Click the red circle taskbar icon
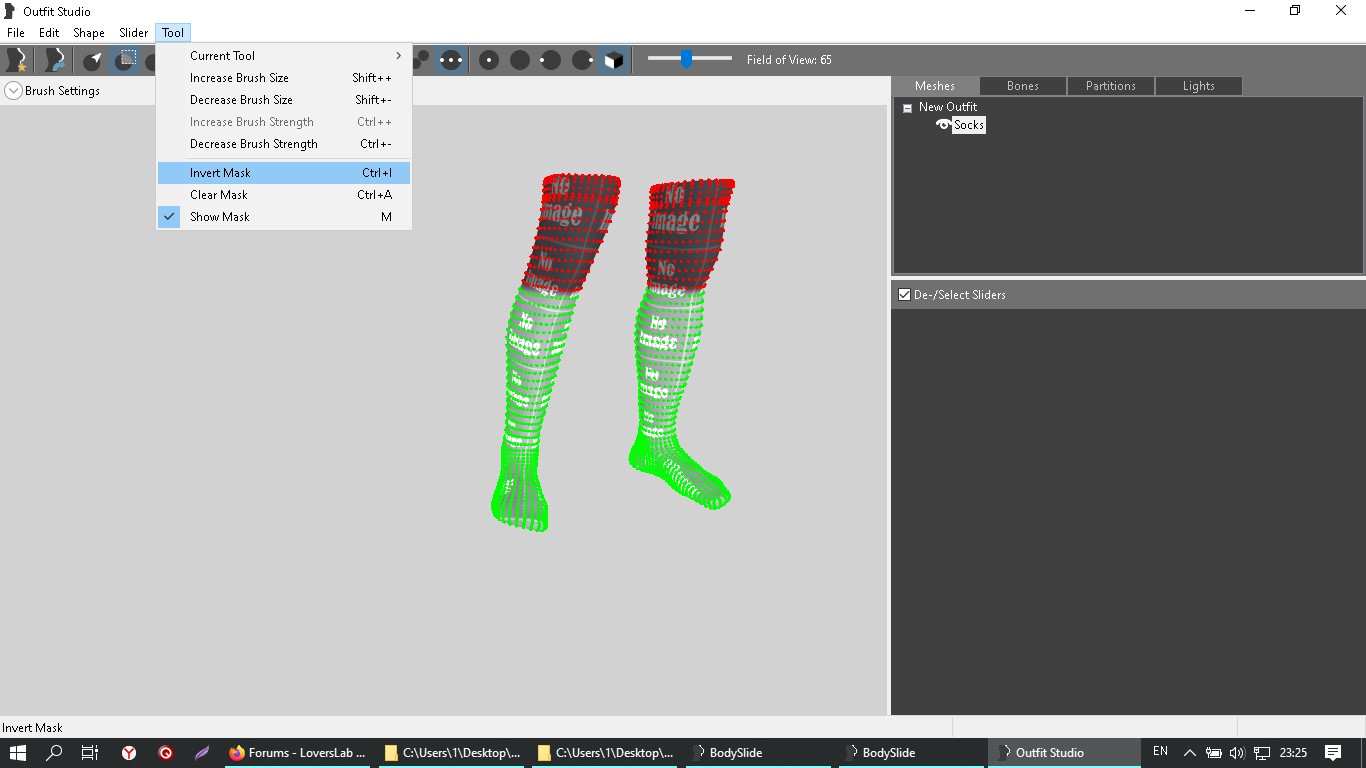This screenshot has width=1366, height=768. [x=166, y=753]
